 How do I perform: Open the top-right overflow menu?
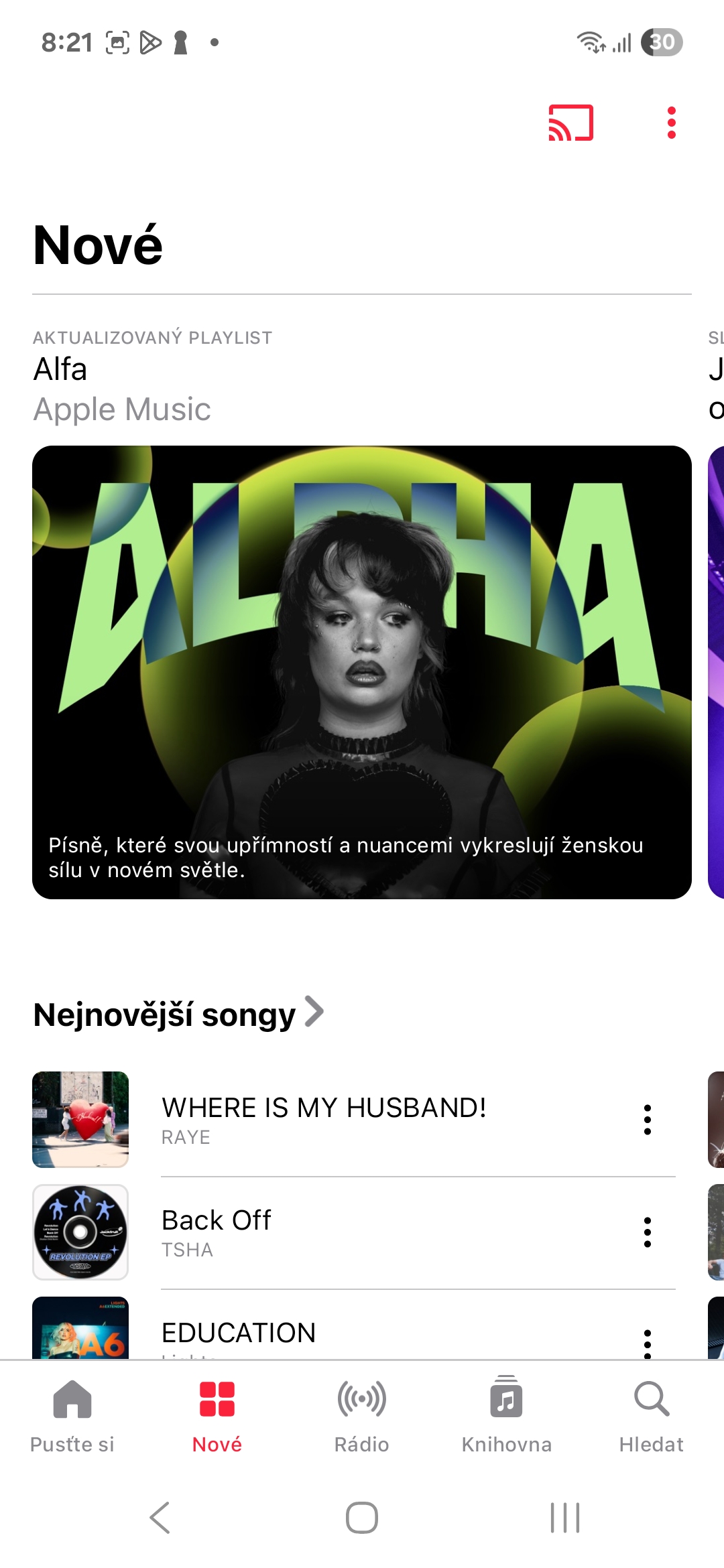click(671, 123)
